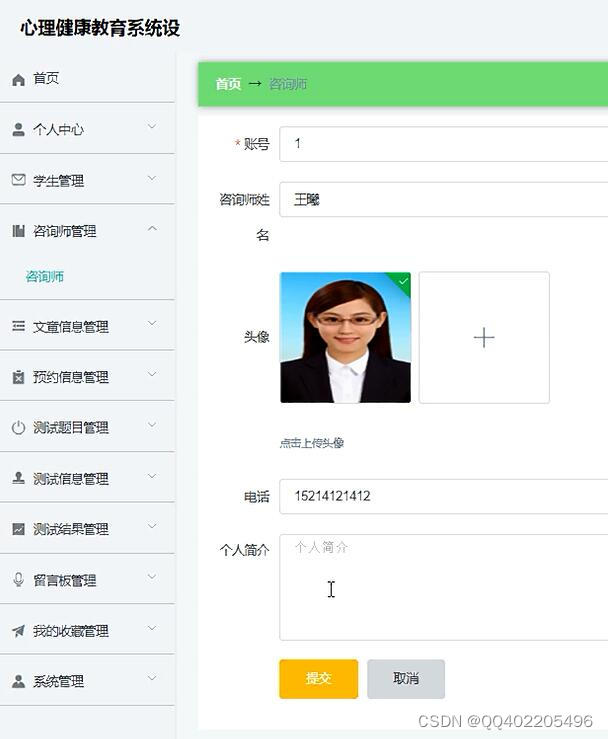Open the 文章信息管理 menu
Image resolution: width=608 pixels, height=739 pixels.
(71, 327)
